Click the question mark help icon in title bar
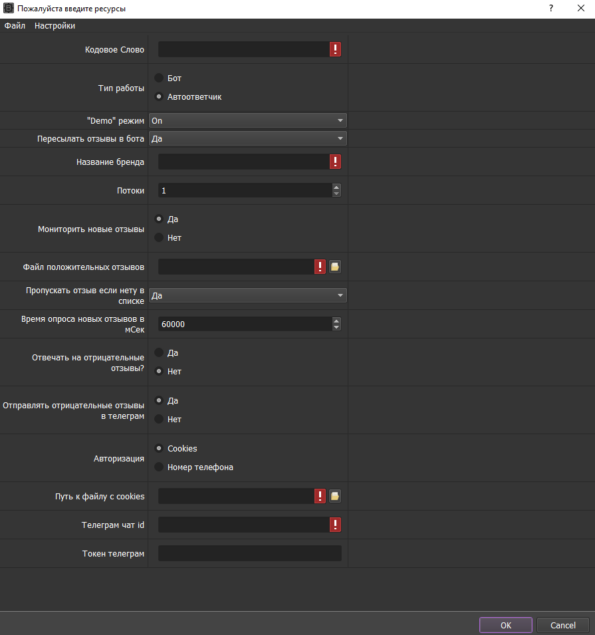 551,8
